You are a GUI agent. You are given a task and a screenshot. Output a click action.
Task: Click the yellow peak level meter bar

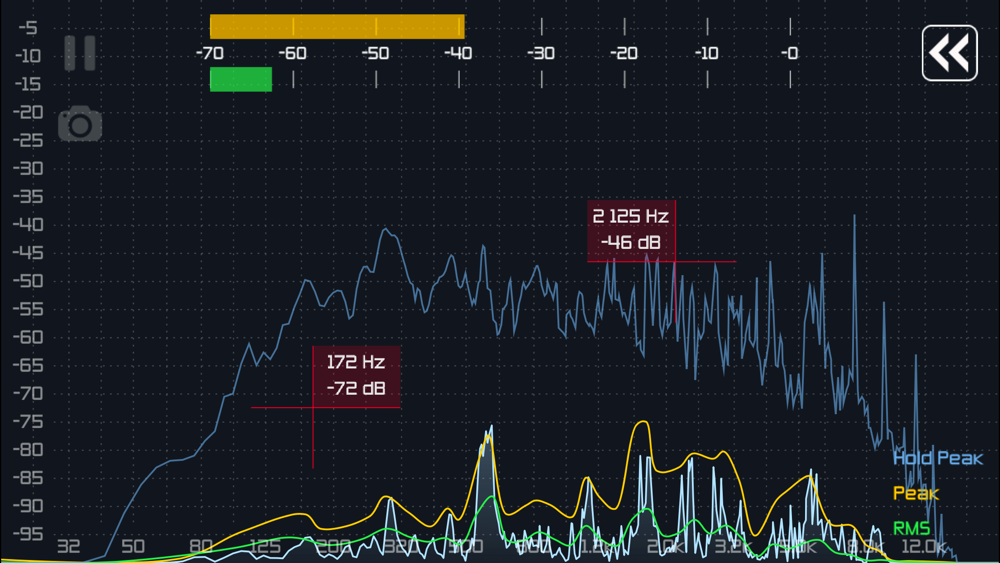click(x=337, y=27)
